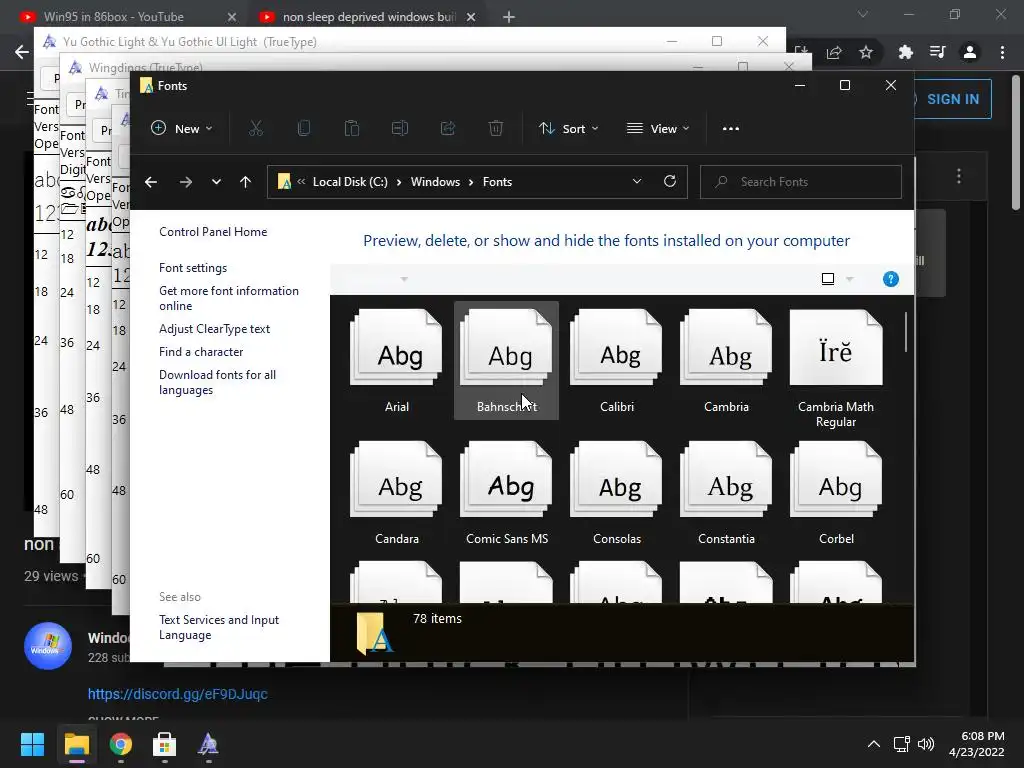Open the layout options dropdown arrow
Image resolution: width=1024 pixels, height=768 pixels.
point(850,280)
